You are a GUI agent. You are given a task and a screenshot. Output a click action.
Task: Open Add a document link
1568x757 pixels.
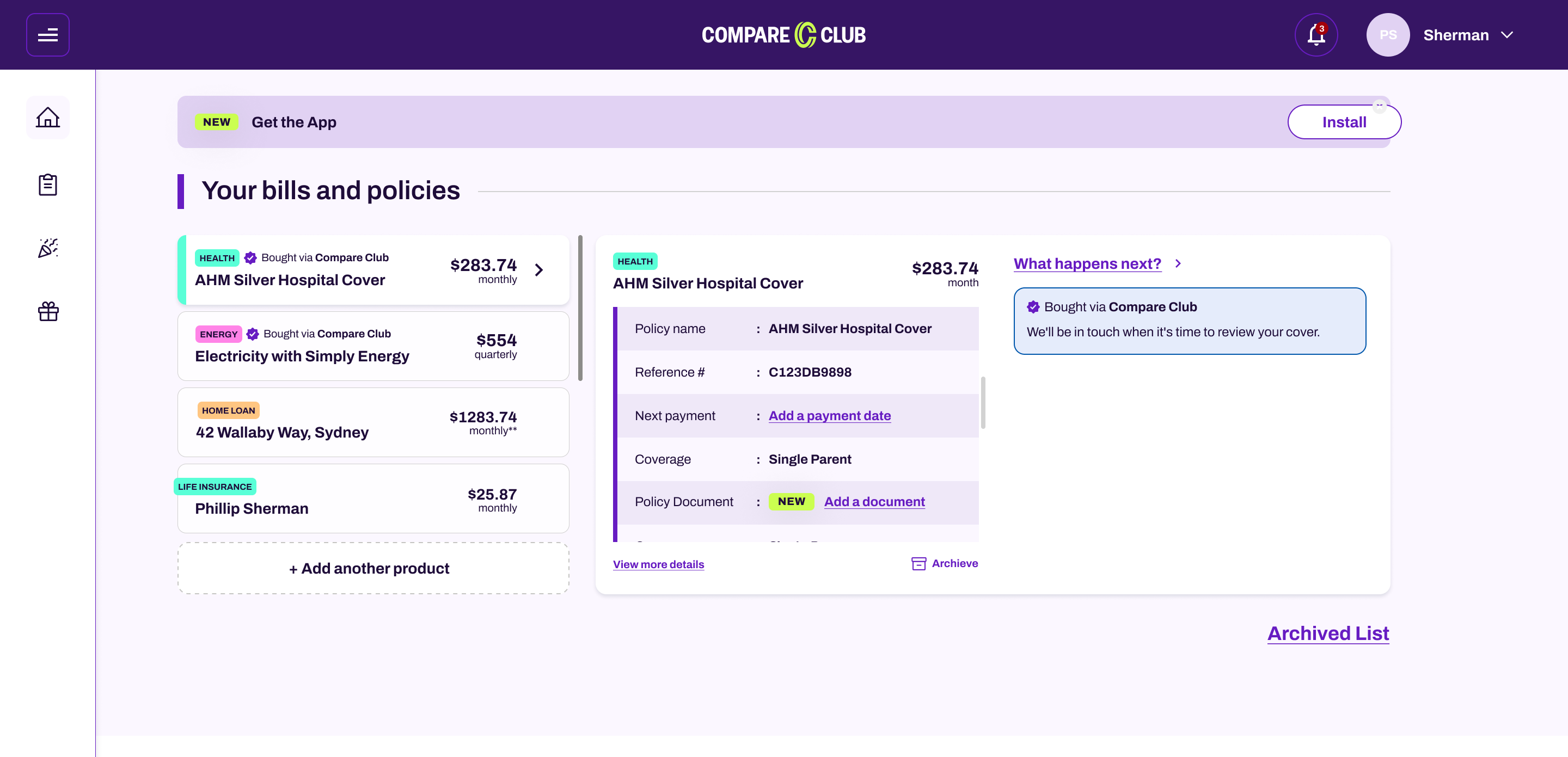coord(874,501)
